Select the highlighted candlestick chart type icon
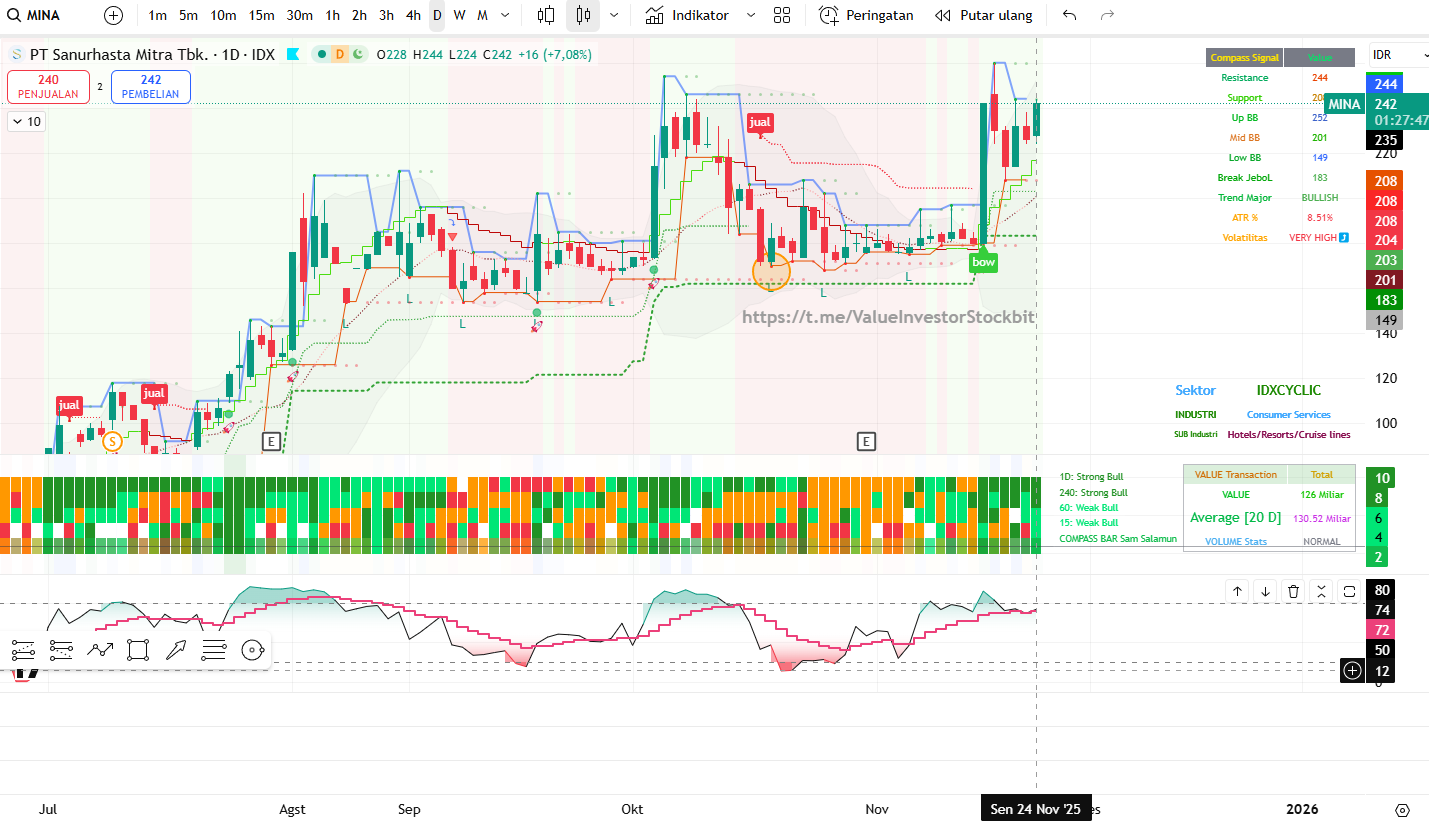The image size is (1429, 825). pyautogui.click(x=584, y=15)
